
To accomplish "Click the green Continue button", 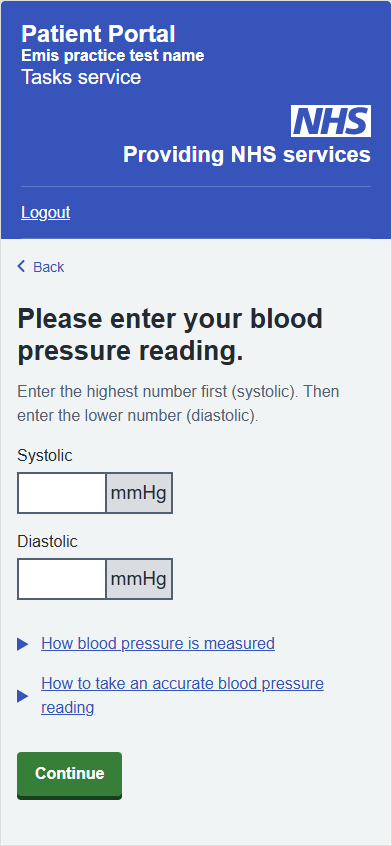I will point(70,775).
